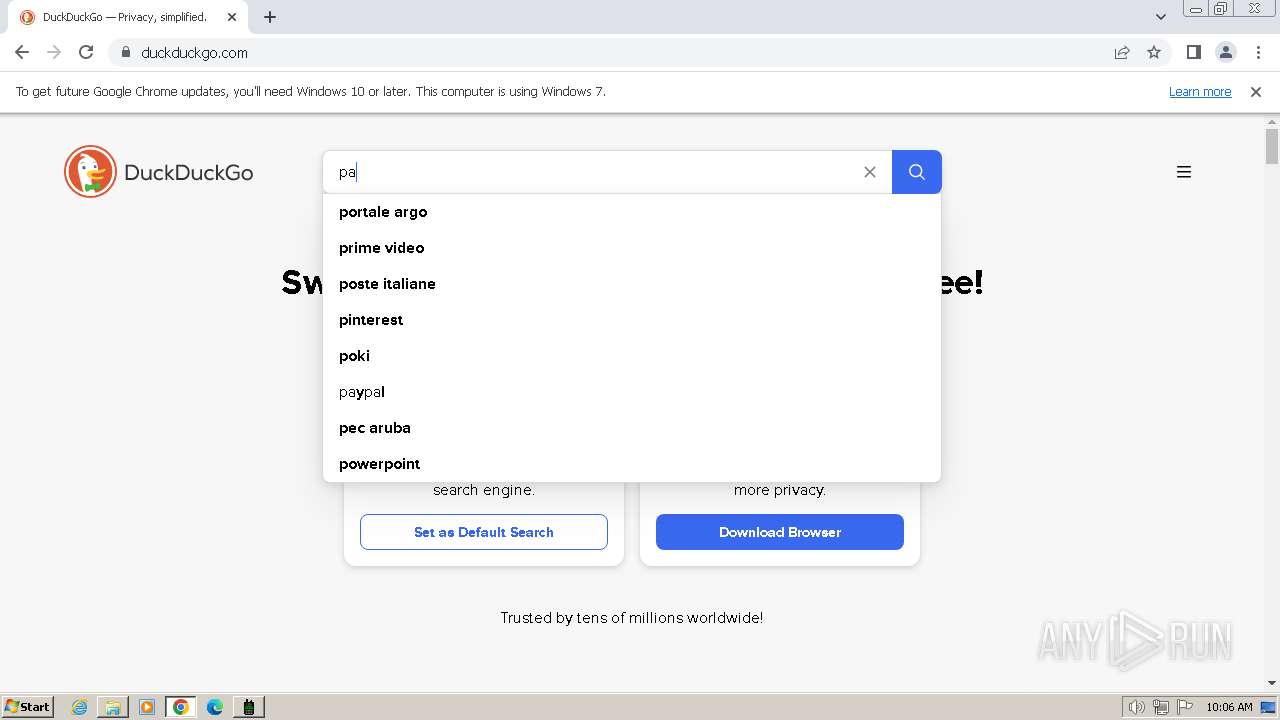Open Internet Explorer from the taskbar
1280x720 pixels.
[80, 707]
